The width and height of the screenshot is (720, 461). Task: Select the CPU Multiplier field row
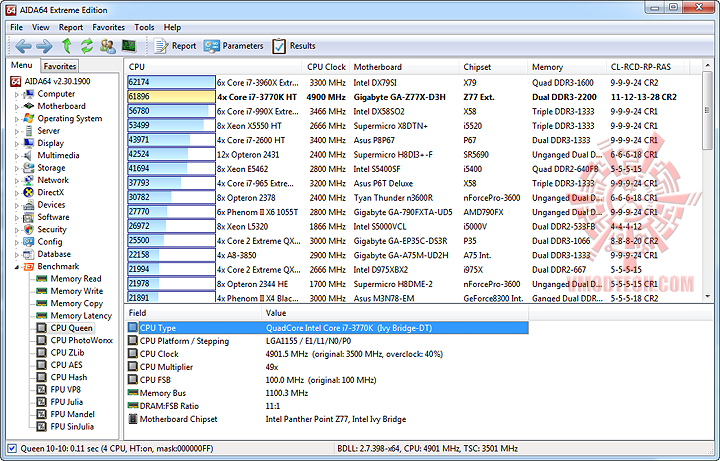coord(328,367)
